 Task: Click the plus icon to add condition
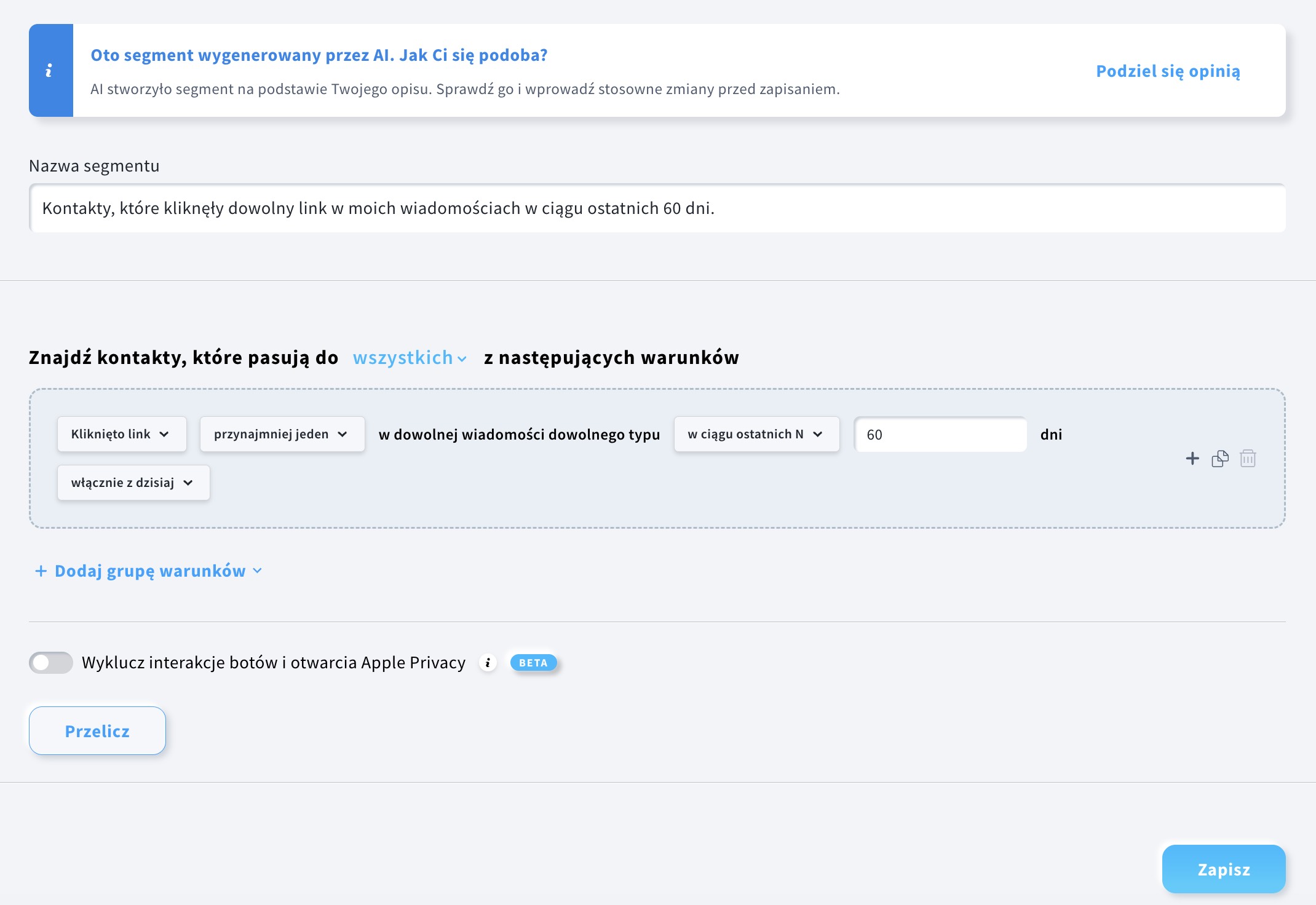point(1192,459)
